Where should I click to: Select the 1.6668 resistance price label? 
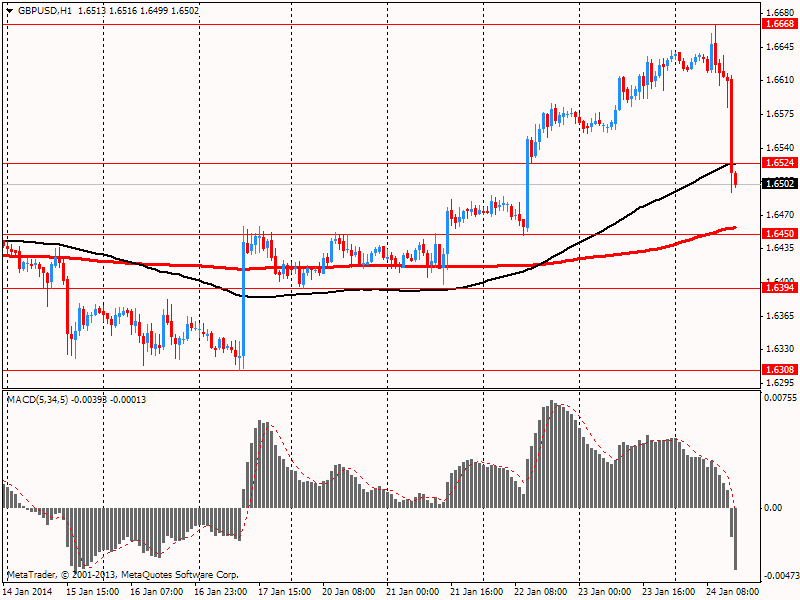780,24
